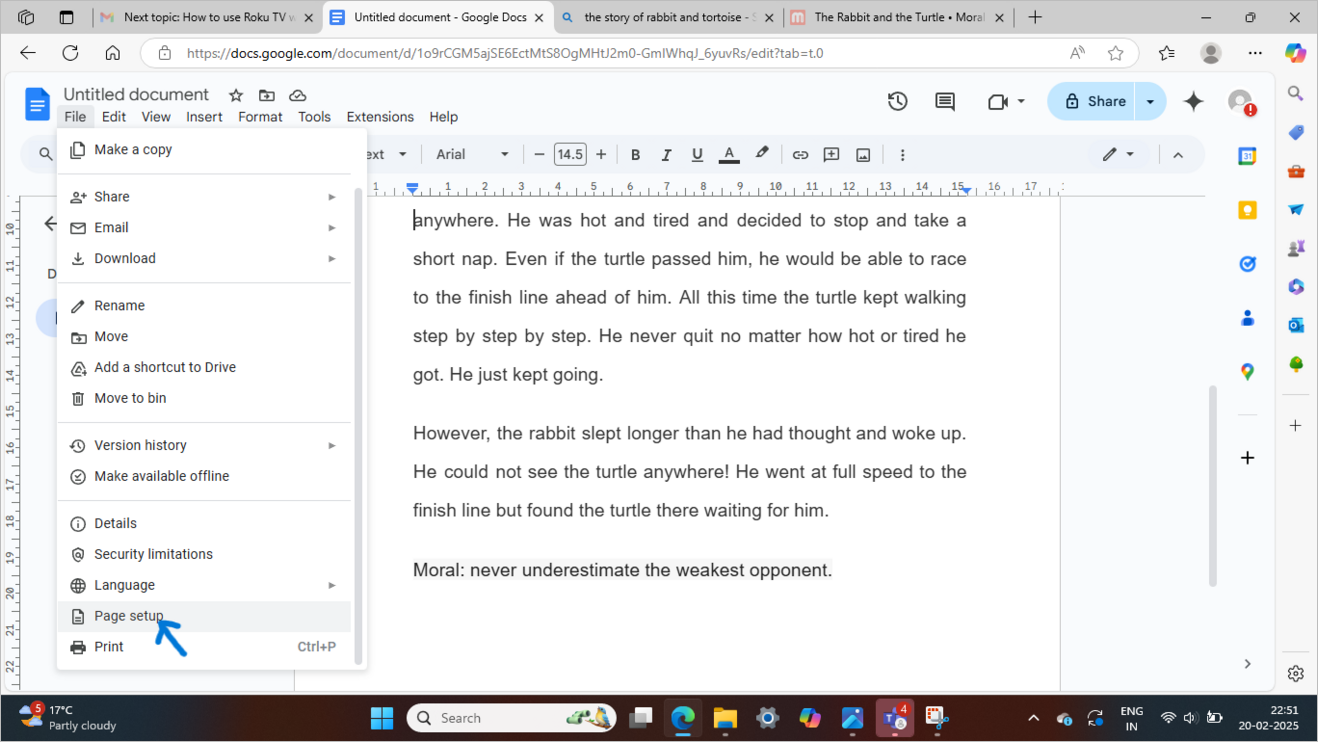Click the insert link icon
The image size is (1318, 742).
[800, 155]
